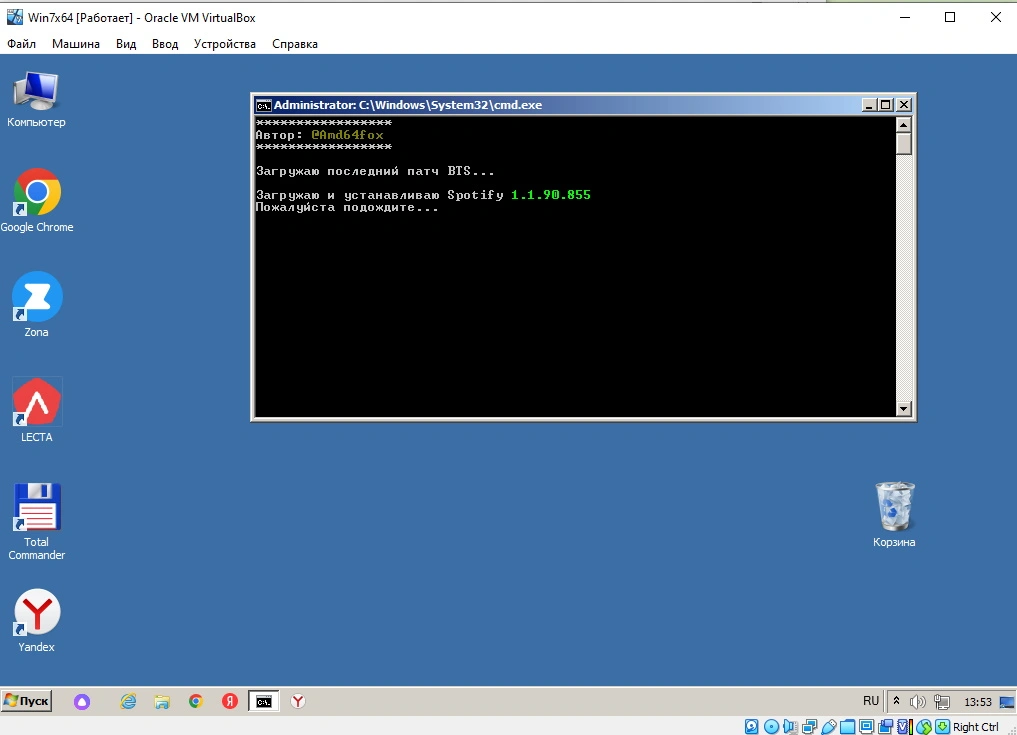Open the Вид menu
The width and height of the screenshot is (1017, 735).
click(x=126, y=43)
